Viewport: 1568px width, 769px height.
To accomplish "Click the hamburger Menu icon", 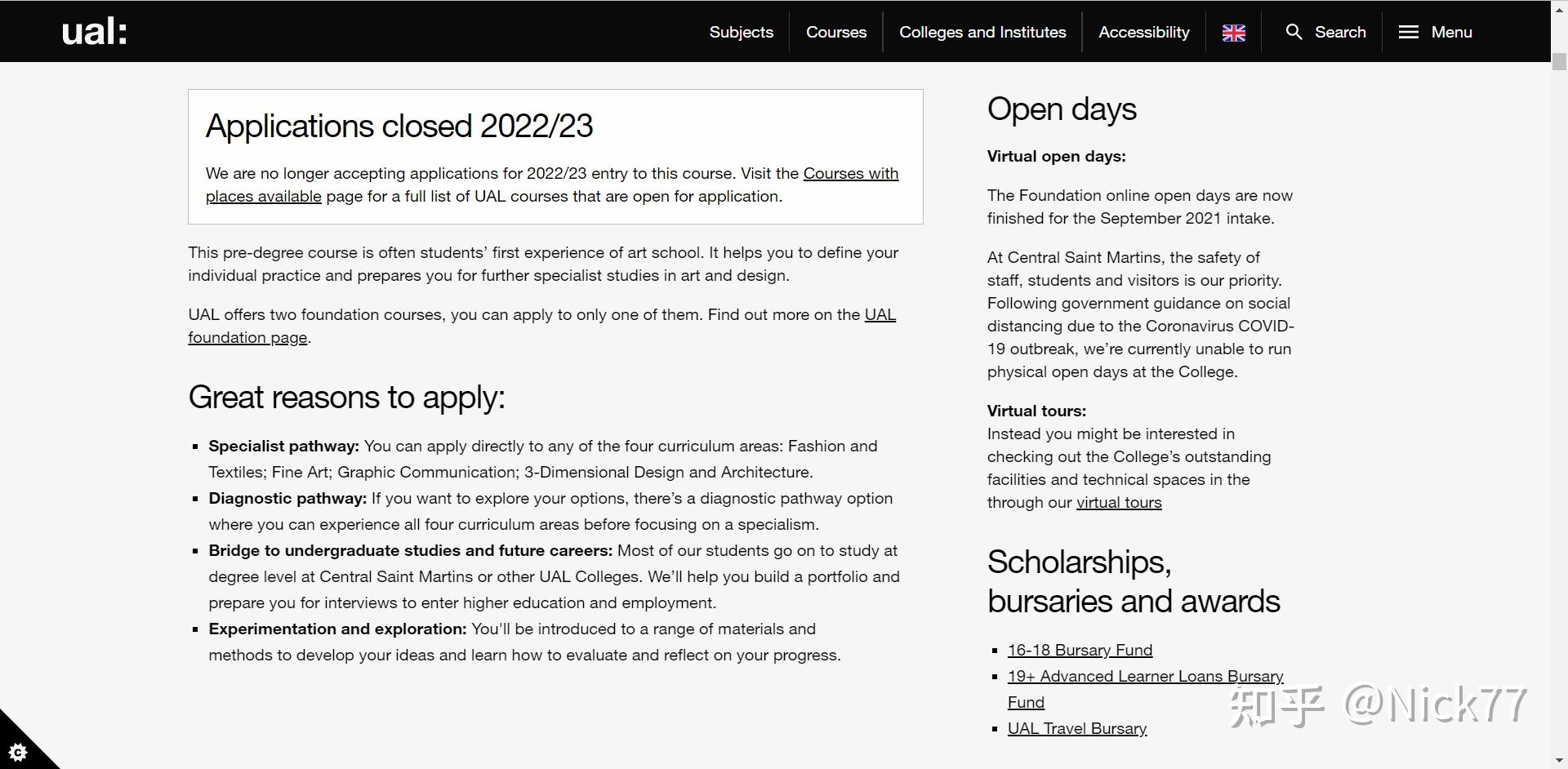I will 1409,32.
